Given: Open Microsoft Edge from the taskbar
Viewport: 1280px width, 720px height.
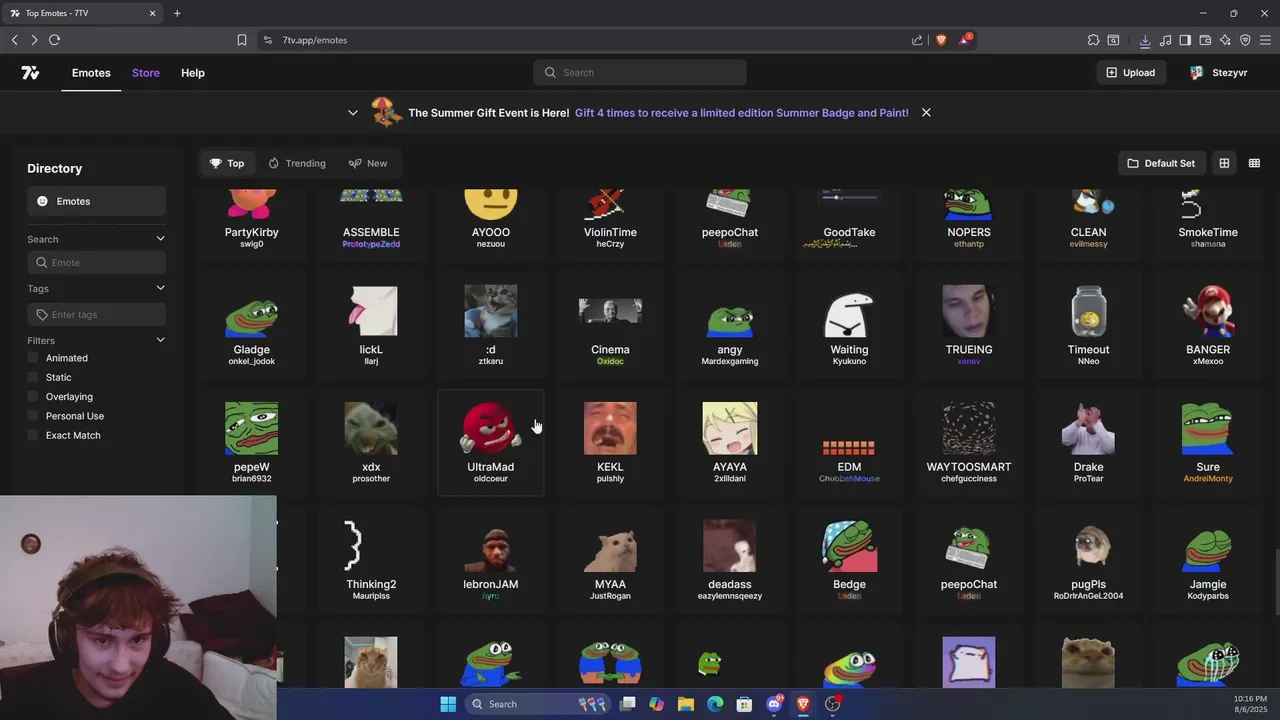Looking at the screenshot, I should (x=715, y=704).
